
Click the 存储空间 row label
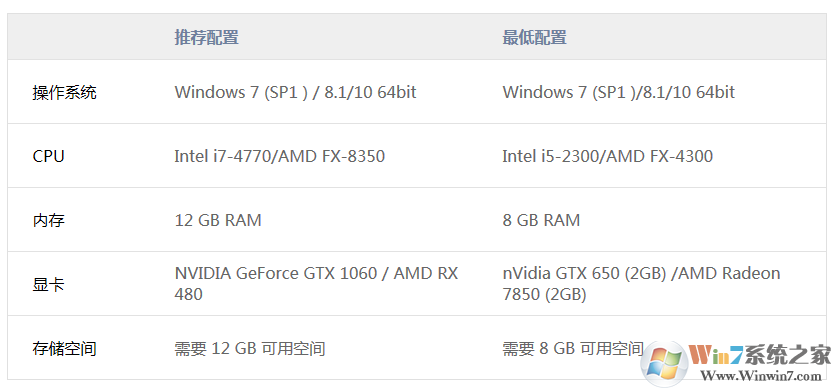tap(64, 348)
